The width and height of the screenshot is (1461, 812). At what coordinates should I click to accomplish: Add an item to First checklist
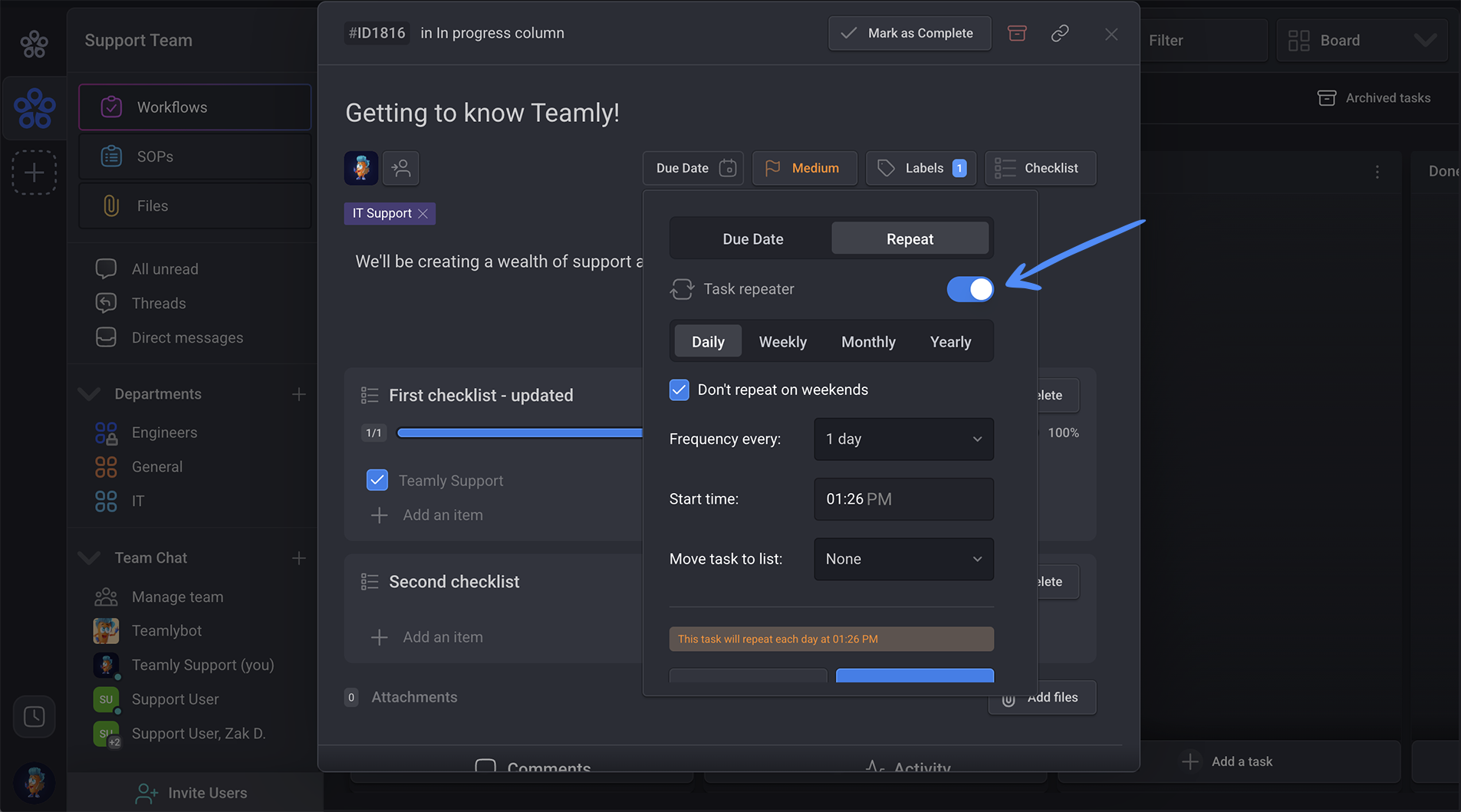coord(427,515)
